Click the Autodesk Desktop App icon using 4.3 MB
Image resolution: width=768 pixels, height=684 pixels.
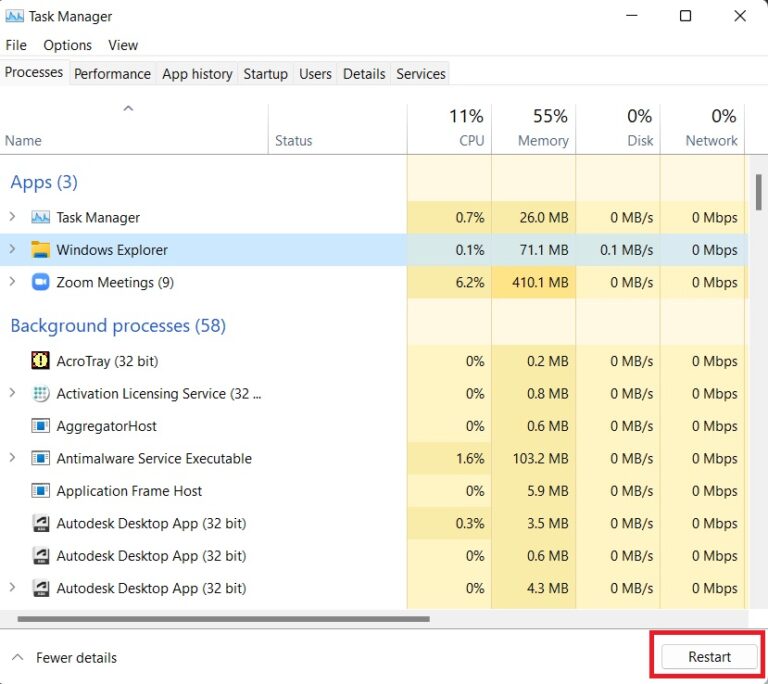click(x=40, y=588)
